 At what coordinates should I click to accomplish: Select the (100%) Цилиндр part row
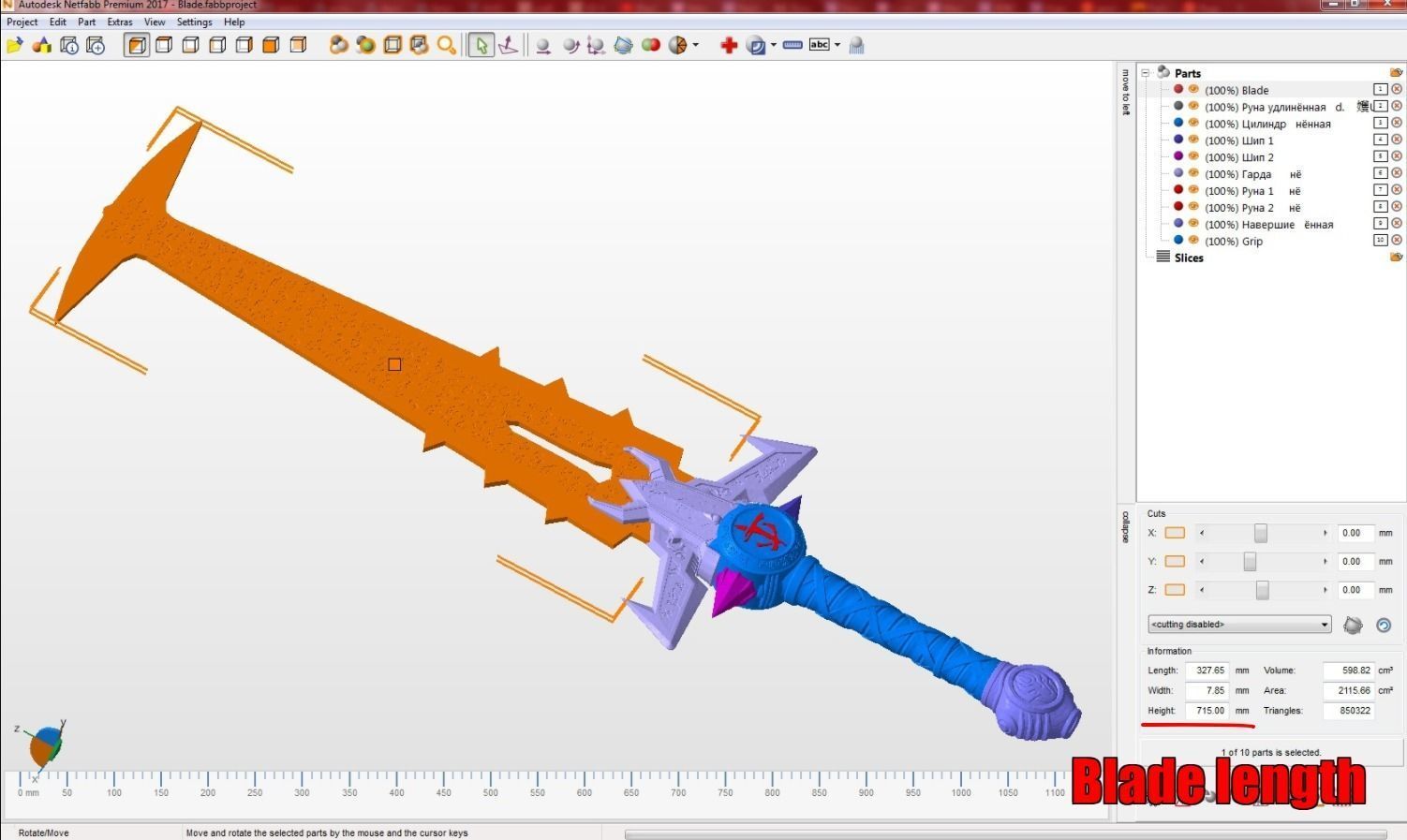[1267, 124]
